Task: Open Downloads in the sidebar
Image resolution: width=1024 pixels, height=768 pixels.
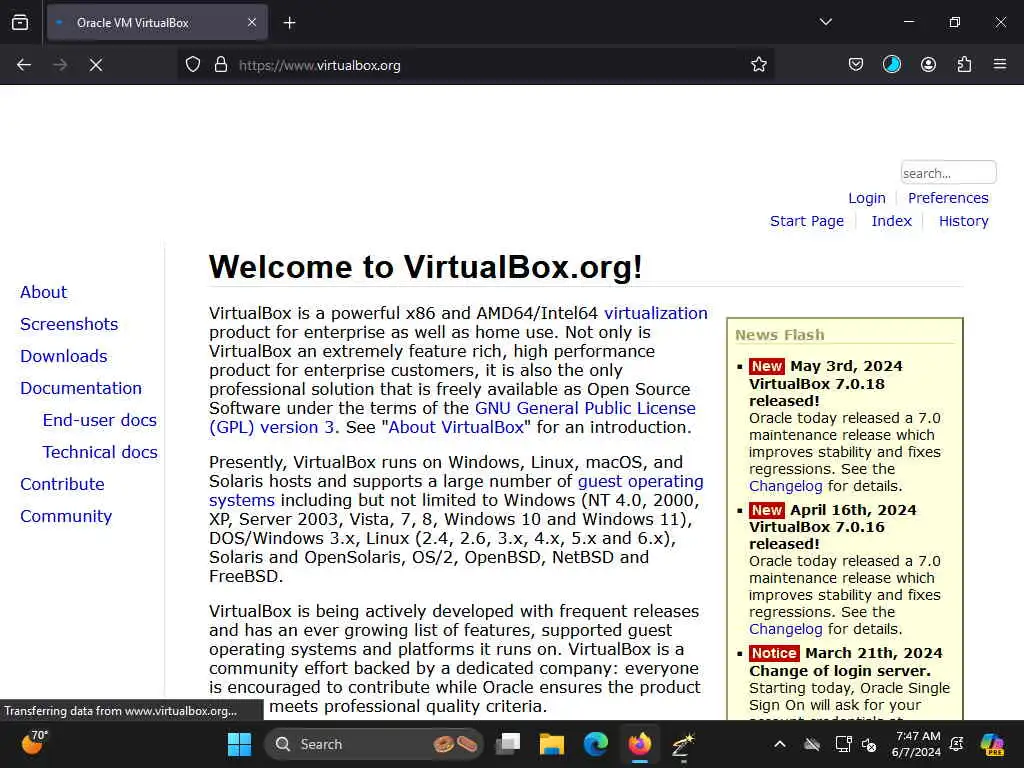Action: tap(63, 356)
